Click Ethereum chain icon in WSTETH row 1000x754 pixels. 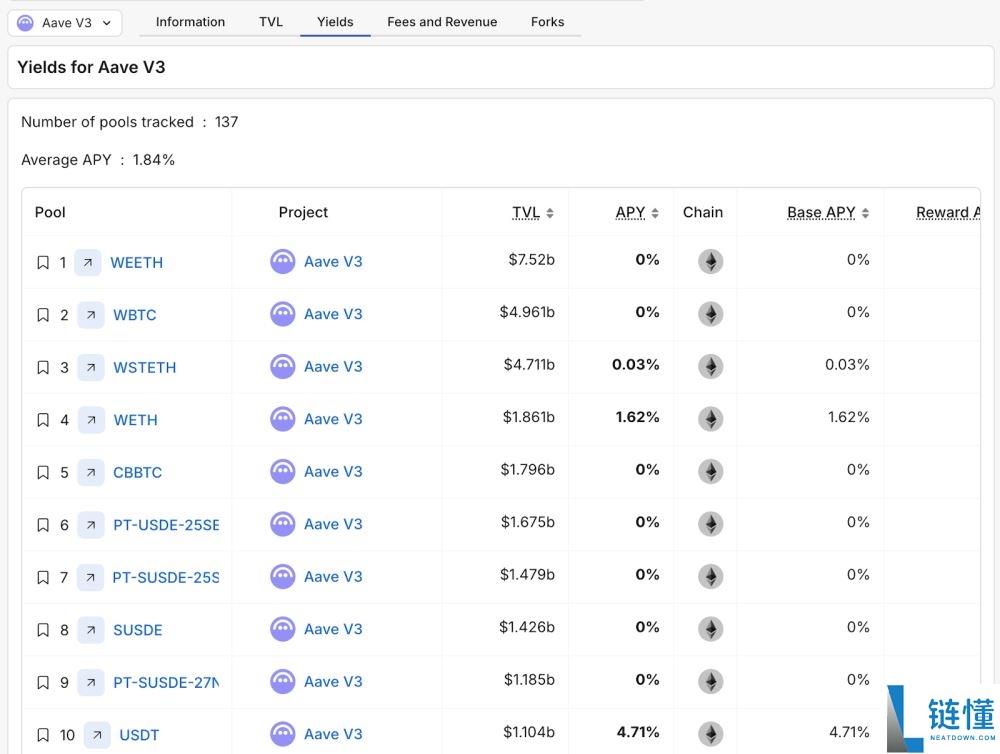click(x=710, y=366)
